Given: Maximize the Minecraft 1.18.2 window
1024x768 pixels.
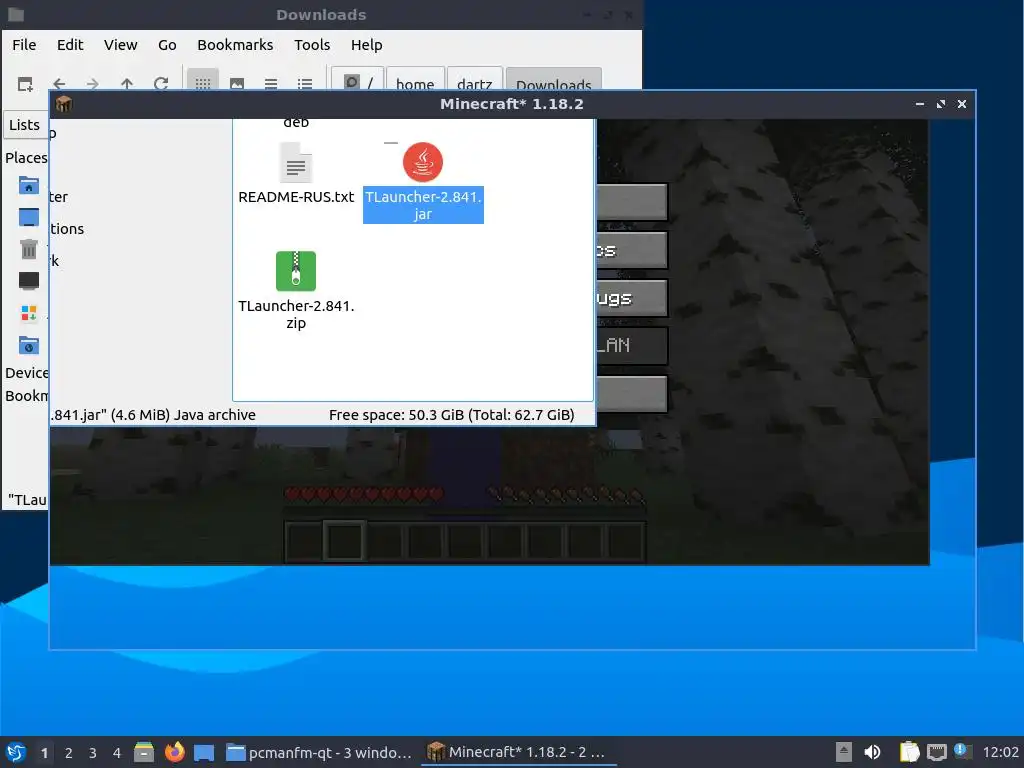Looking at the screenshot, I should click(x=940, y=104).
